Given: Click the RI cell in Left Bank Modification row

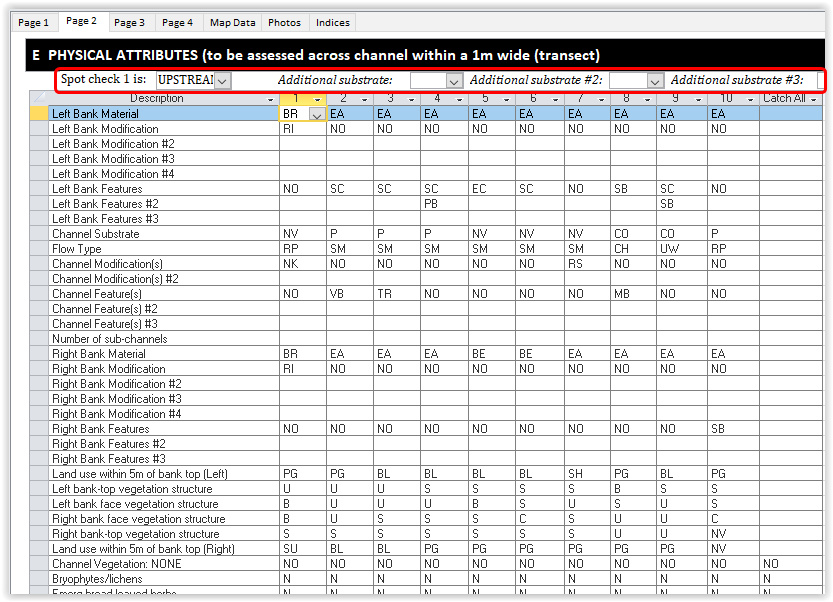Looking at the screenshot, I should coord(303,129).
